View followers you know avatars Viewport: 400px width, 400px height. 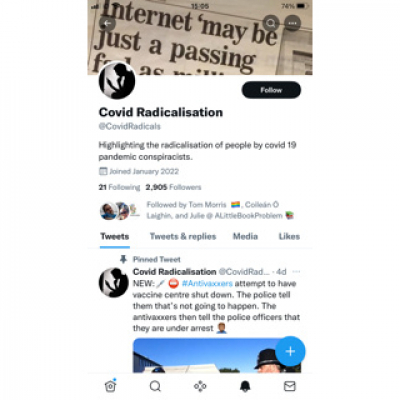(x=120, y=211)
